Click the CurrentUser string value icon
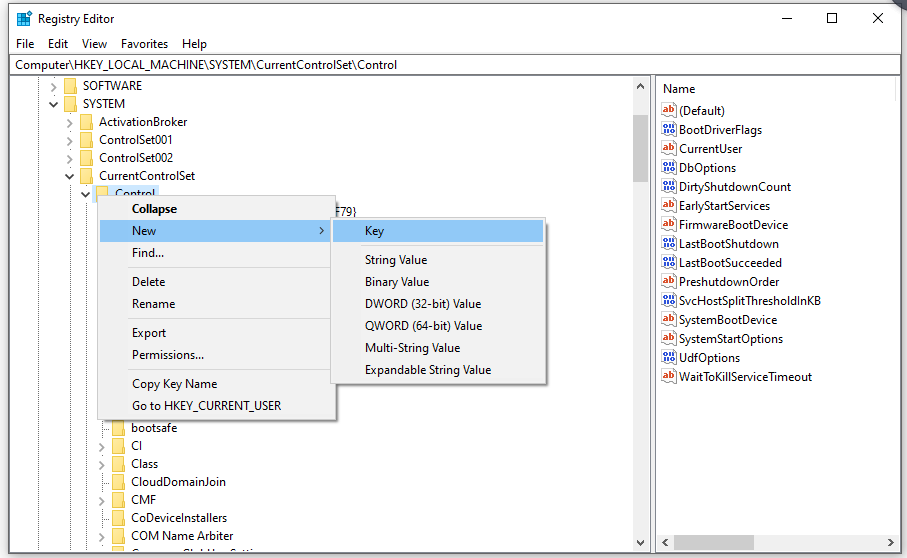 (x=669, y=148)
